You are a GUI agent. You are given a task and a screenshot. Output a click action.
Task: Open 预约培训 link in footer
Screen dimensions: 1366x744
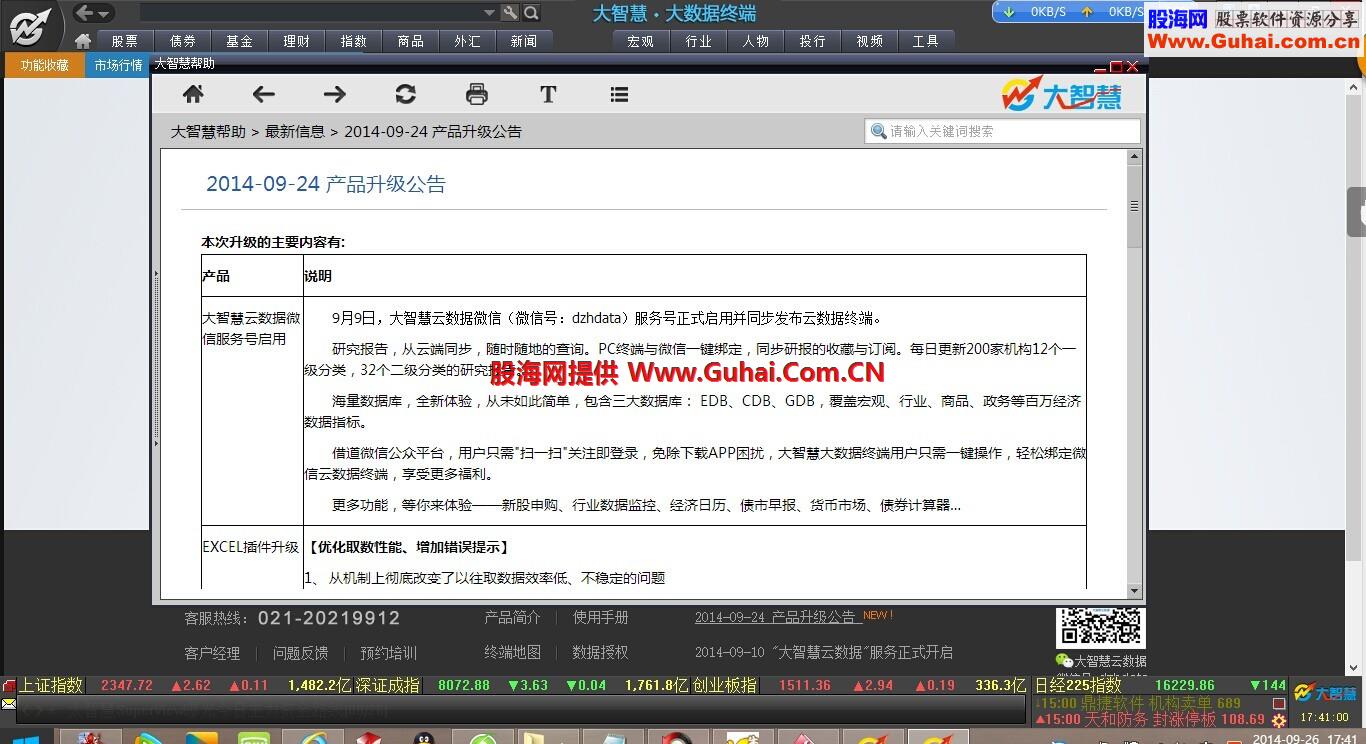tap(389, 653)
